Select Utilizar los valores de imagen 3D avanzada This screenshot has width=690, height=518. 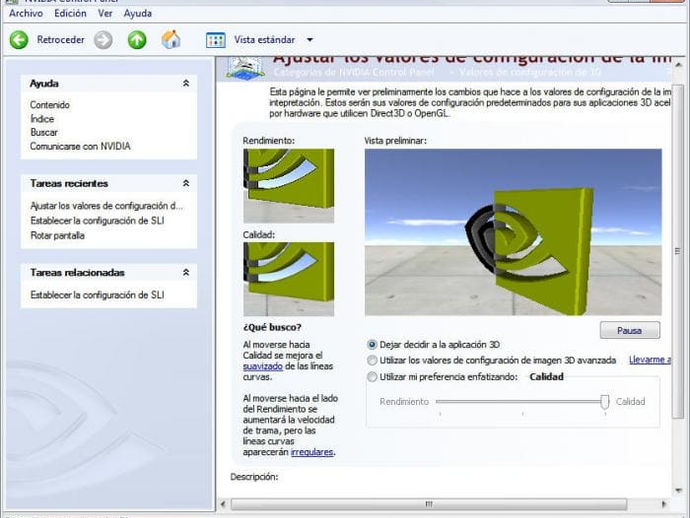click(372, 360)
